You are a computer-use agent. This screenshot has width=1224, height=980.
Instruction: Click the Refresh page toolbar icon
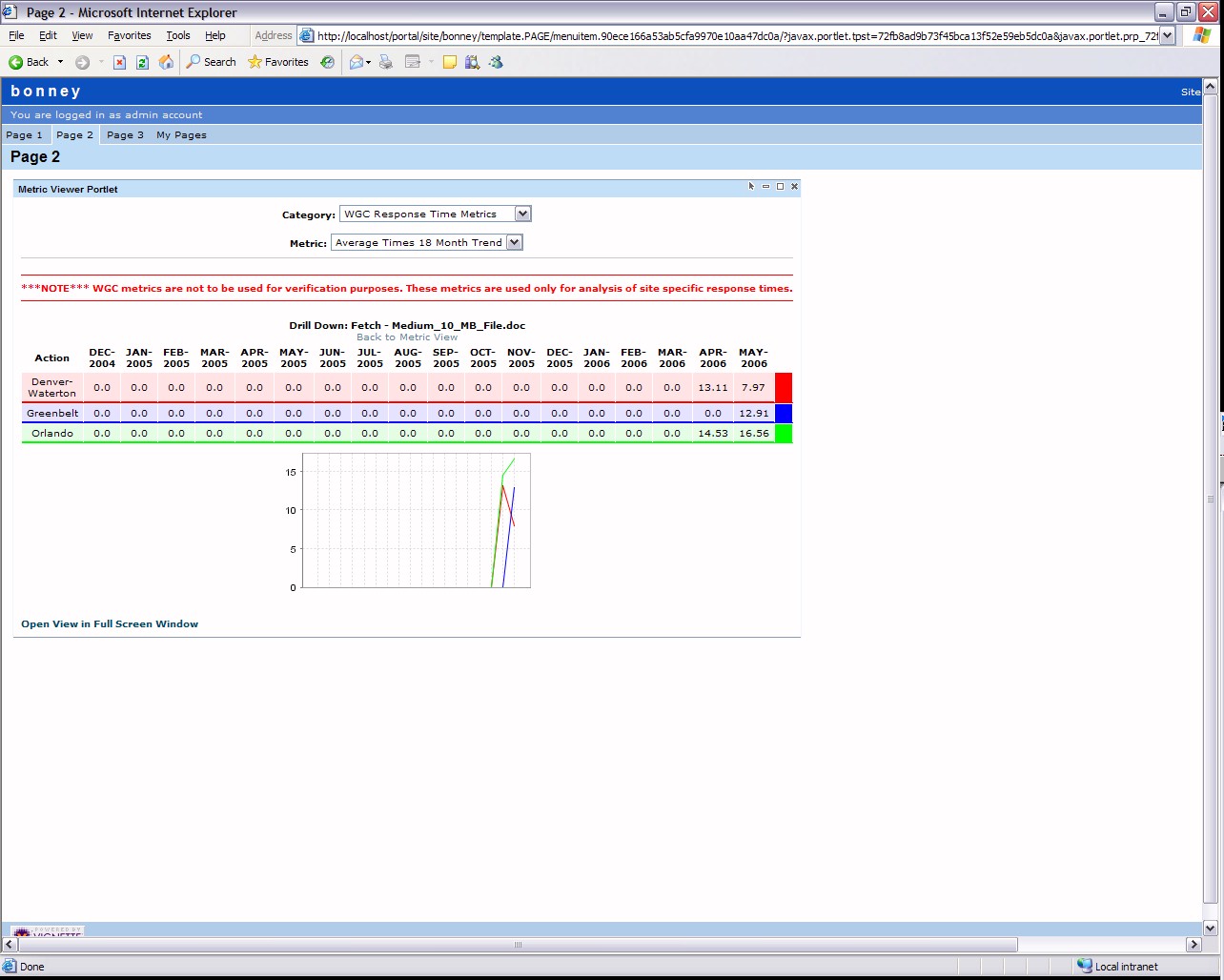(x=142, y=62)
